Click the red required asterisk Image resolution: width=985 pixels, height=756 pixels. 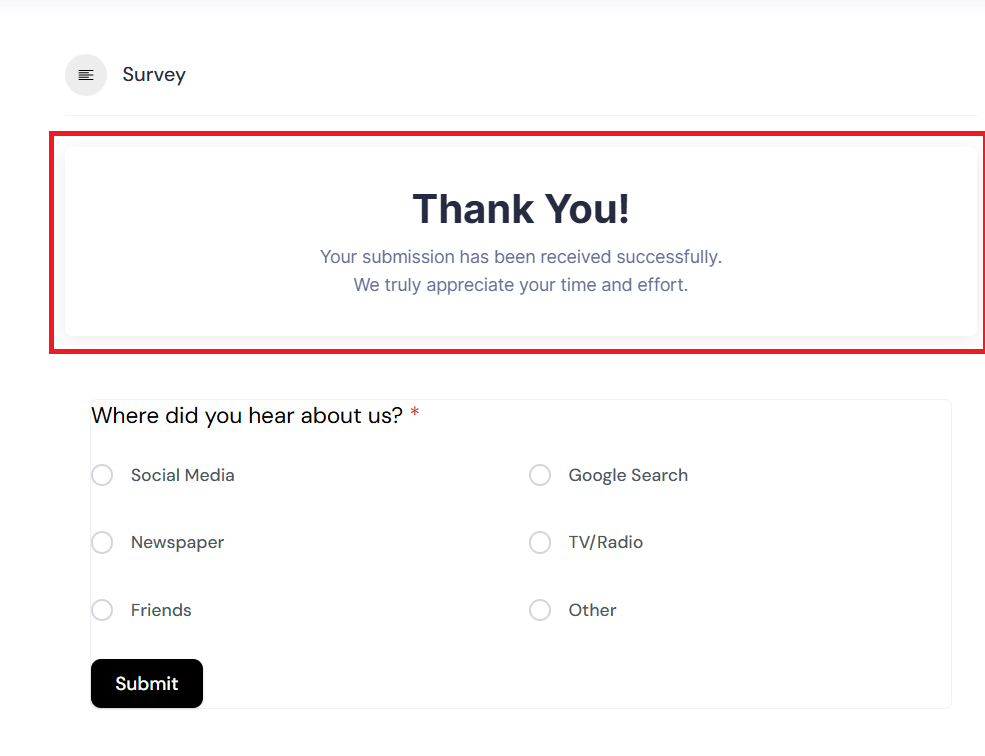point(415,414)
